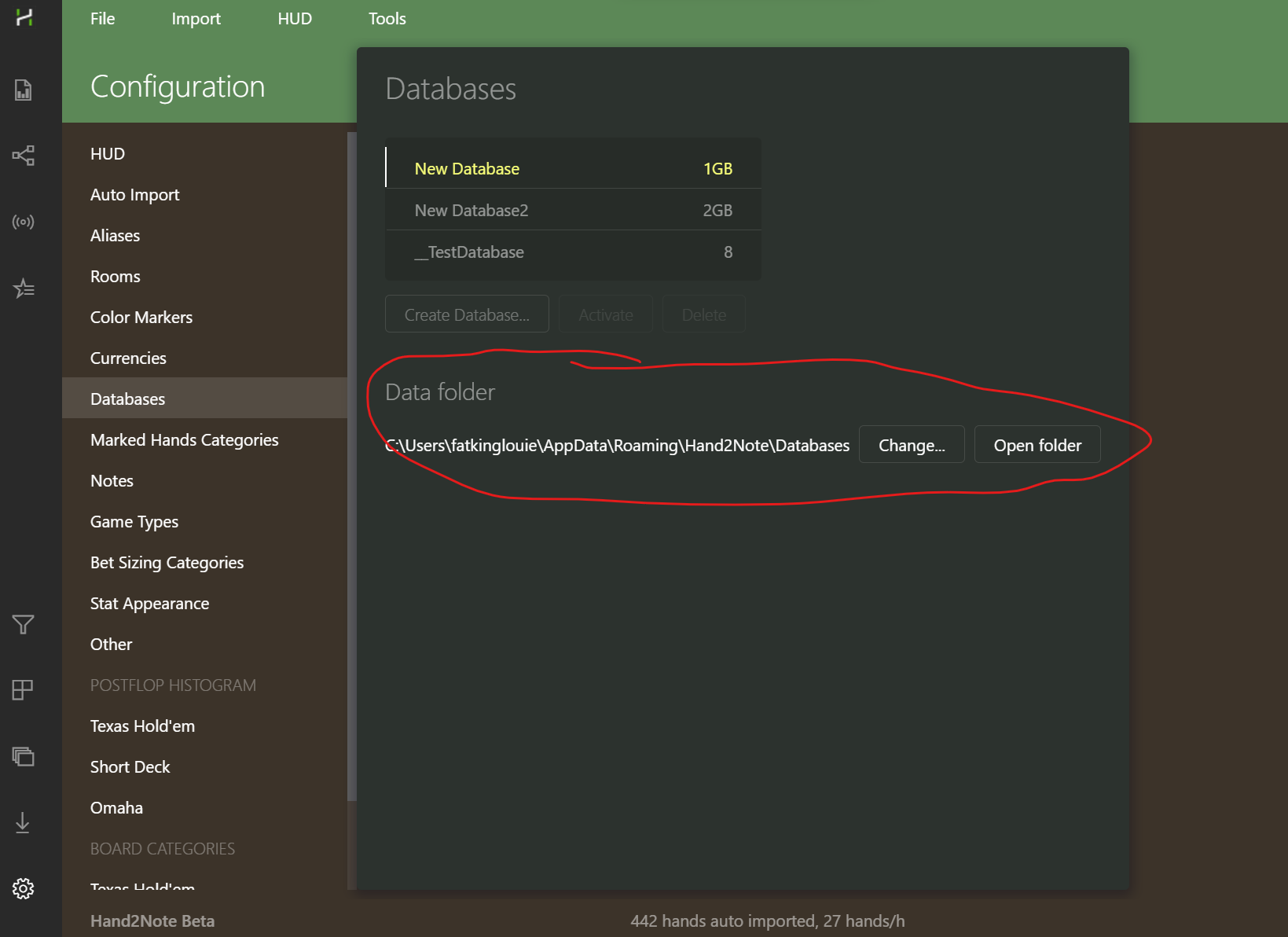Click the 2GB size of New Database2

pyautogui.click(x=717, y=210)
